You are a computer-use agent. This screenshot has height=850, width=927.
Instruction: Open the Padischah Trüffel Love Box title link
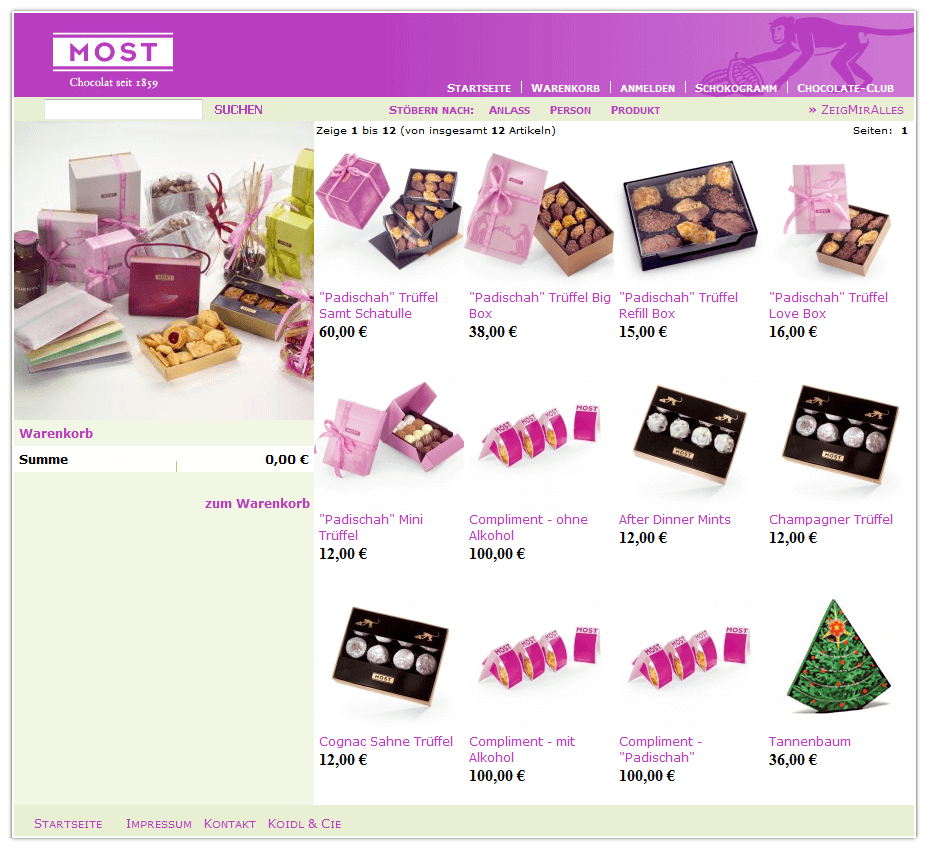(x=828, y=306)
